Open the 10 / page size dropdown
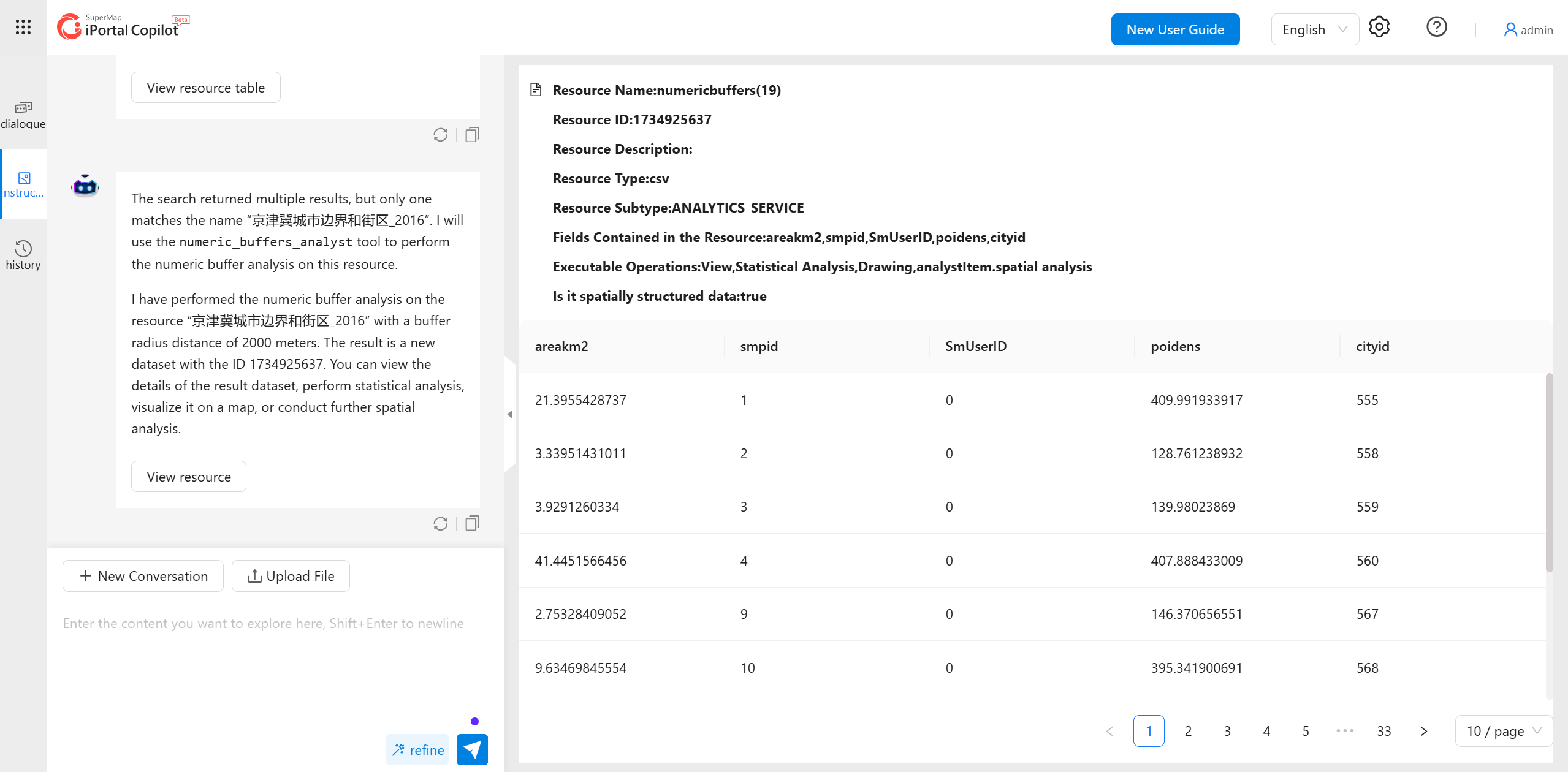Screen dimensions: 1568x772 pyautogui.click(x=1504, y=731)
